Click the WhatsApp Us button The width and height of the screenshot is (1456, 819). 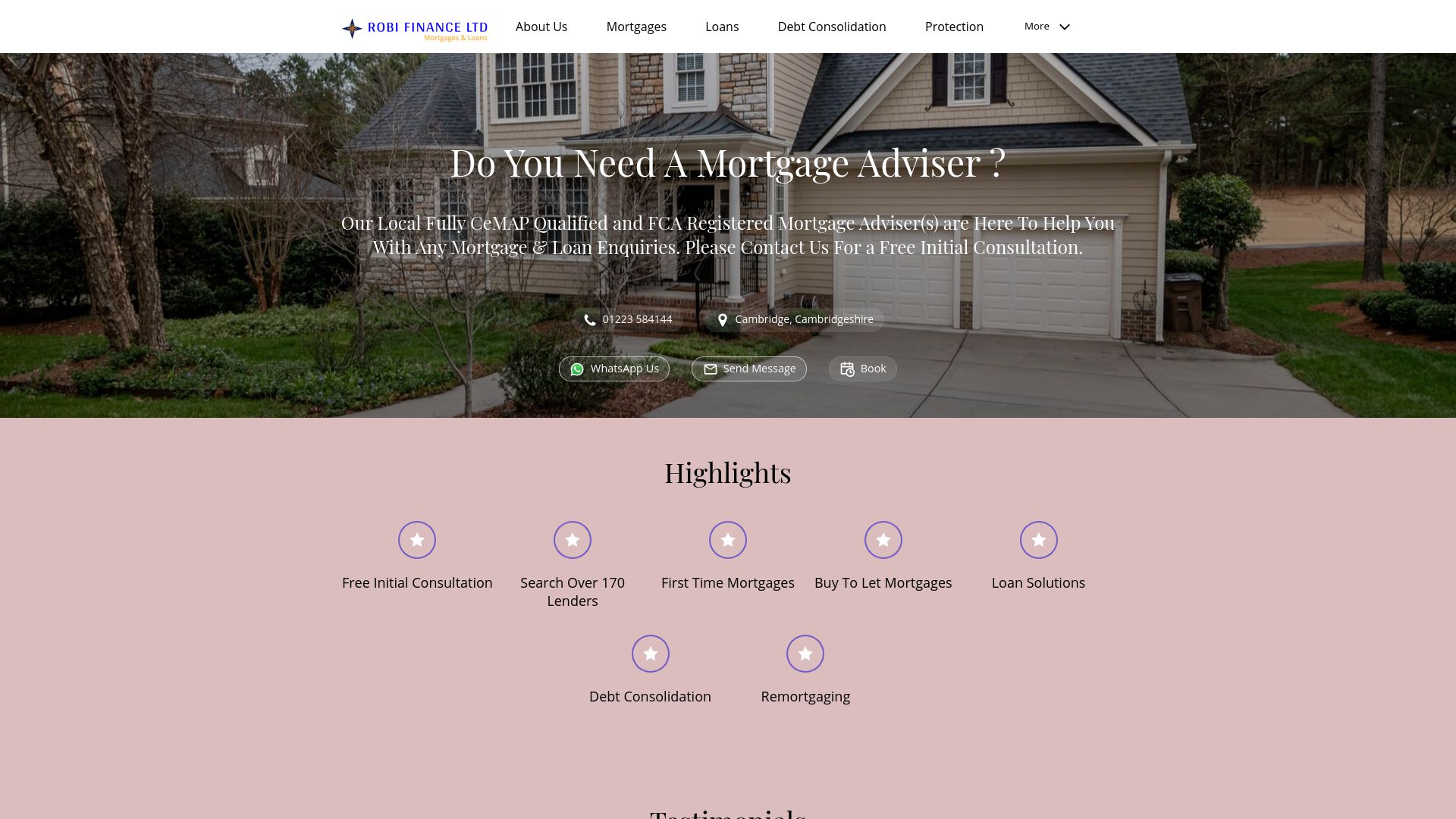pyautogui.click(x=614, y=368)
